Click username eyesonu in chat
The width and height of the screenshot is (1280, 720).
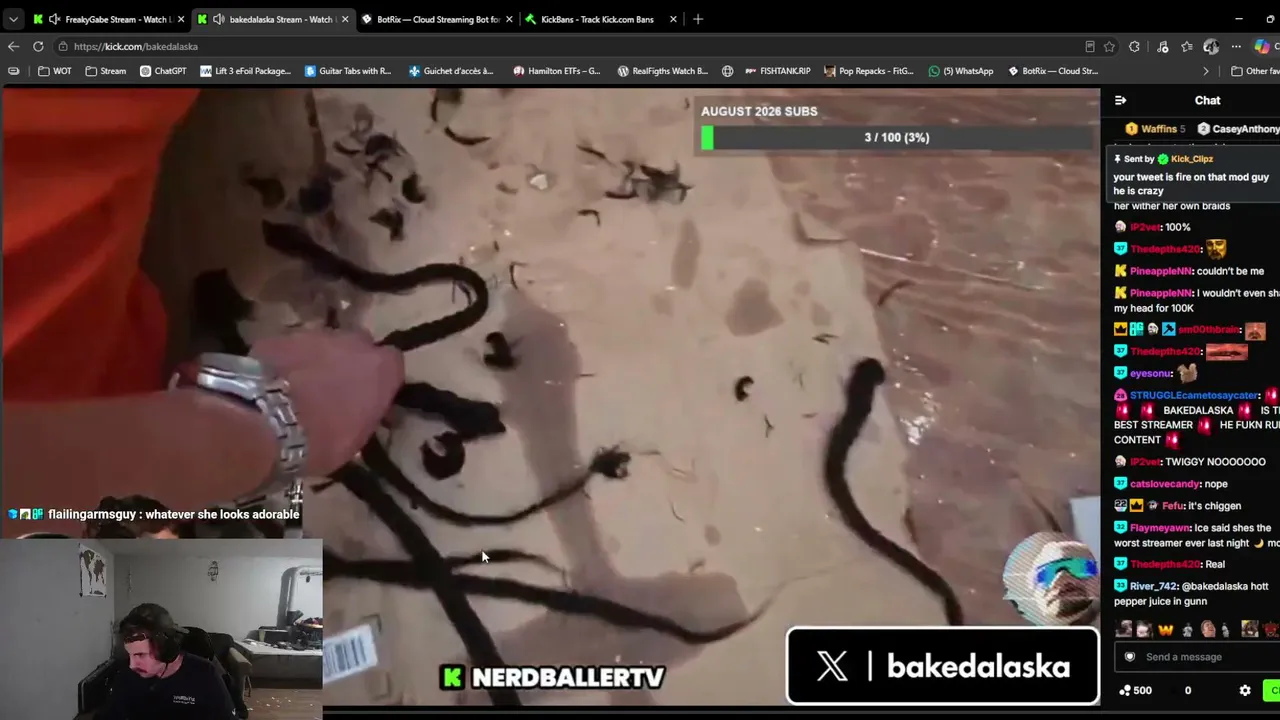[x=1150, y=373]
